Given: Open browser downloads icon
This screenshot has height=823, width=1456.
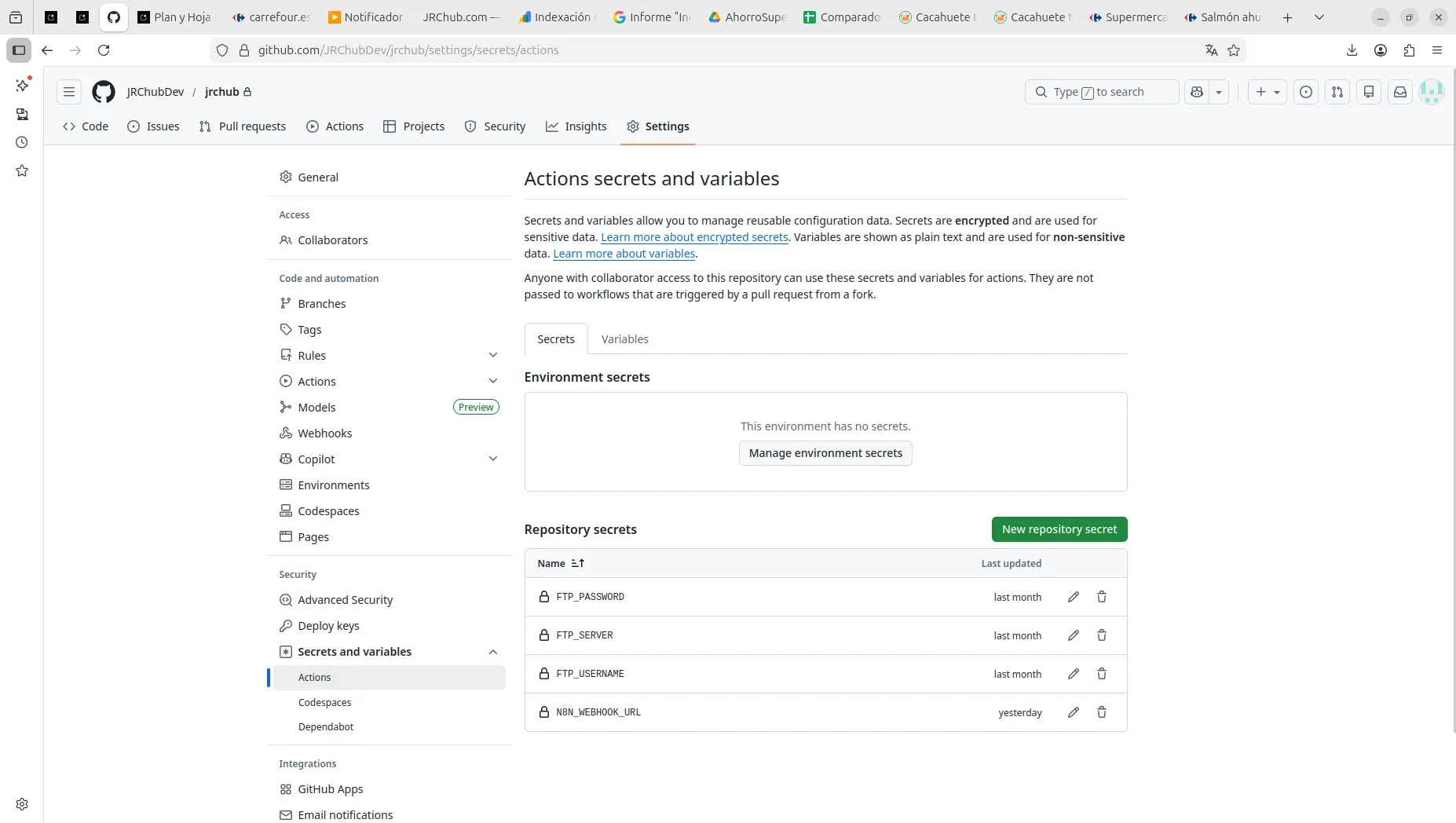Looking at the screenshot, I should point(1352,50).
